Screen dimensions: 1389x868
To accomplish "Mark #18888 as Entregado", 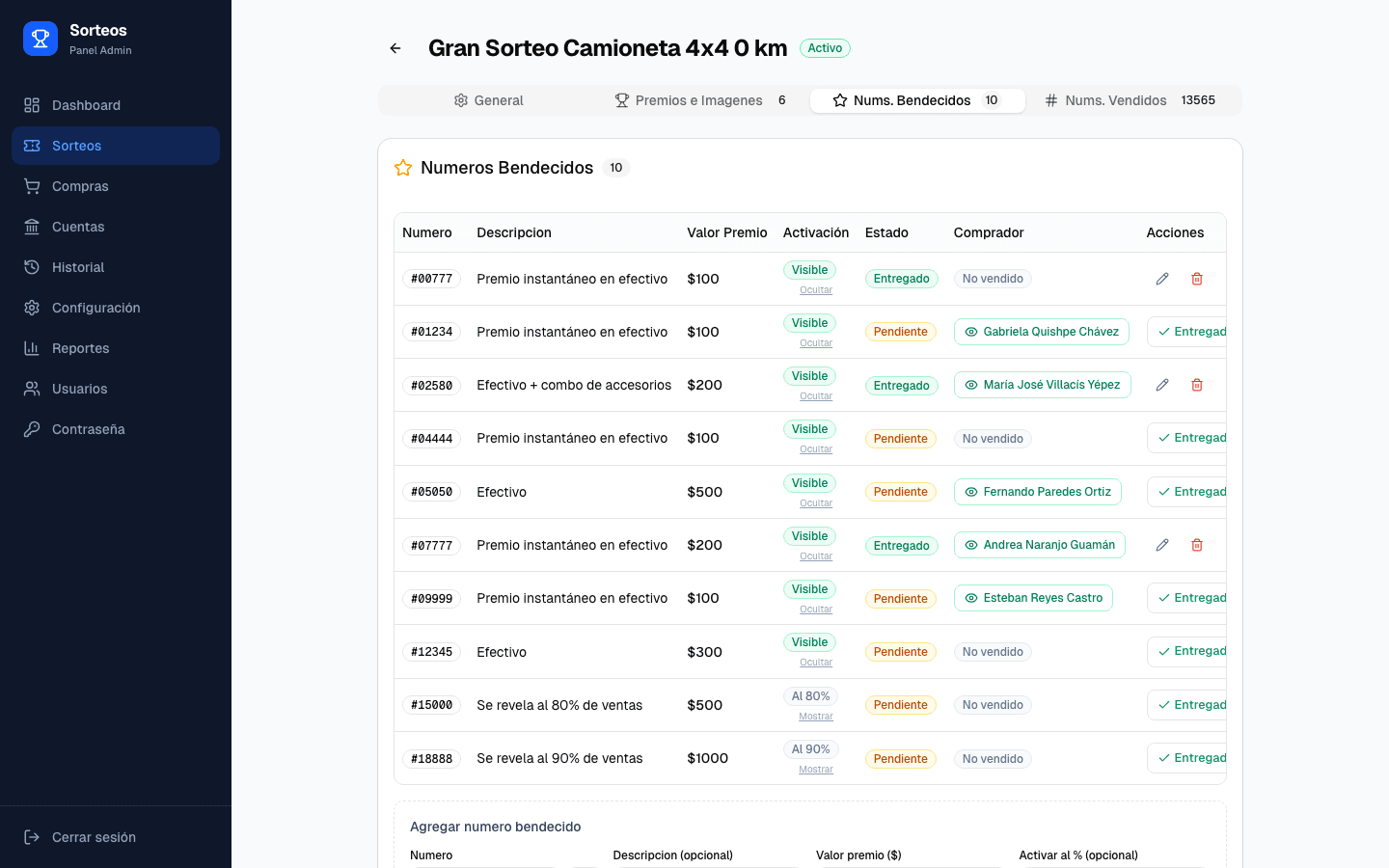I will (1187, 758).
